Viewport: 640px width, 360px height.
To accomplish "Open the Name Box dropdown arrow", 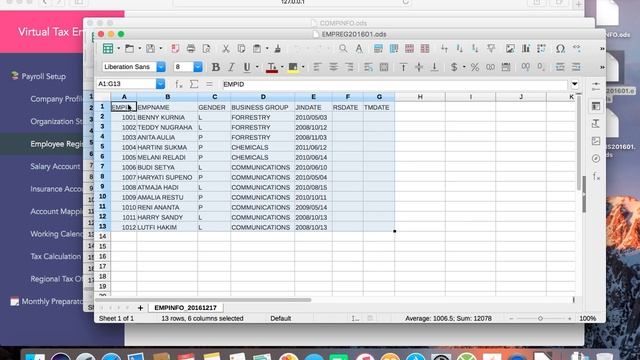I will pyautogui.click(x=160, y=84).
